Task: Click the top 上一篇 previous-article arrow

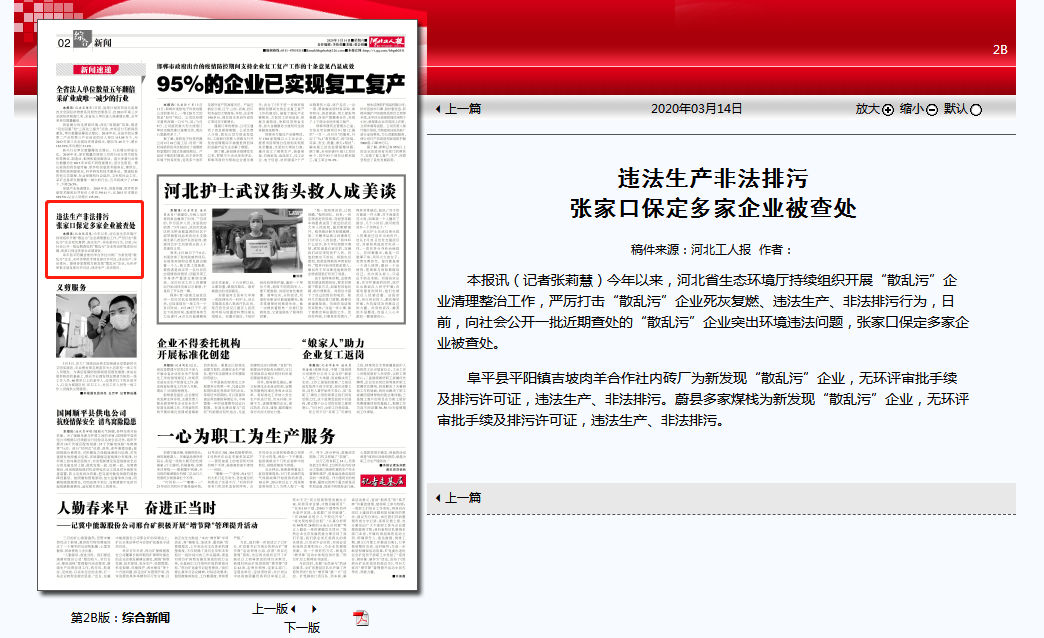Action: coord(438,109)
